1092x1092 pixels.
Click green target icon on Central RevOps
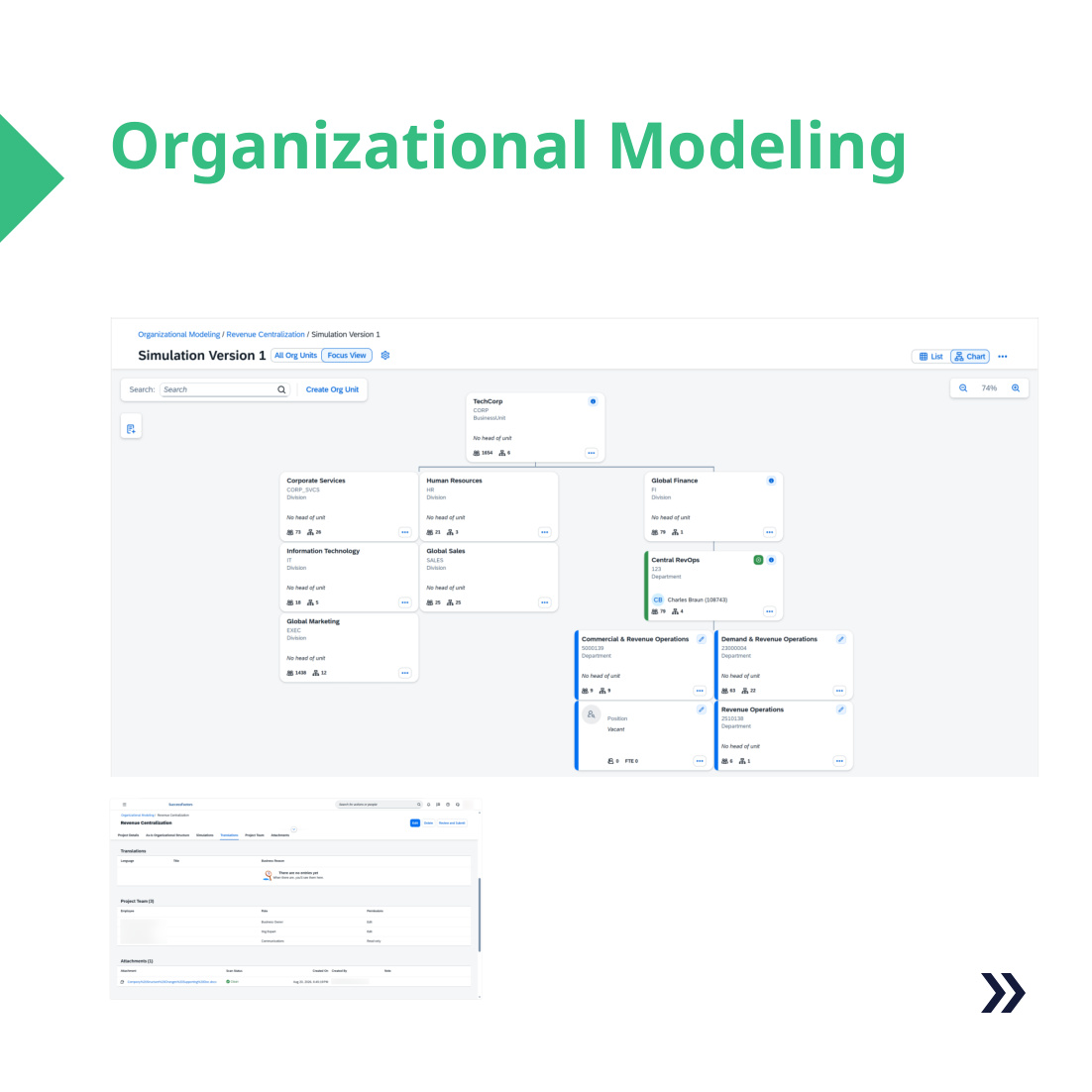pyautogui.click(x=758, y=560)
